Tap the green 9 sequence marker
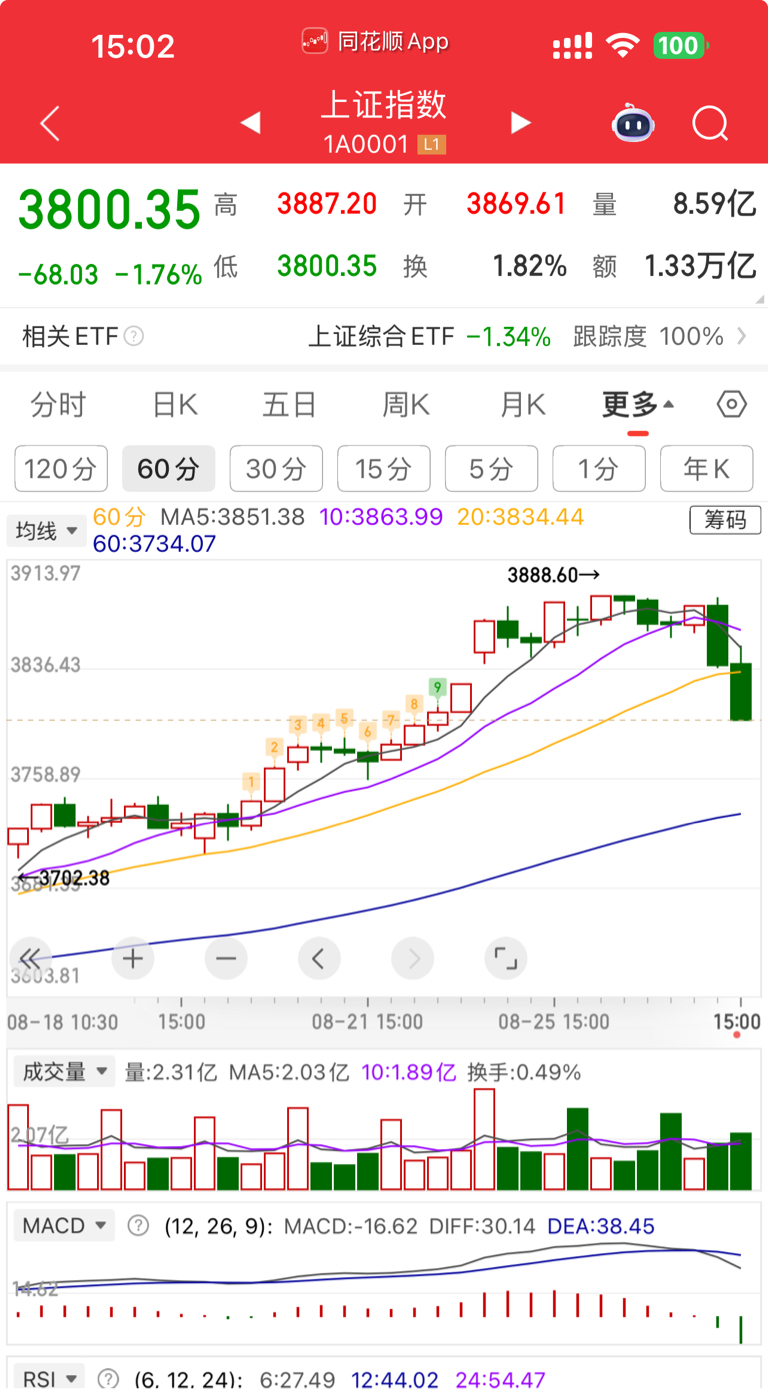The width and height of the screenshot is (768, 1389). (x=437, y=687)
